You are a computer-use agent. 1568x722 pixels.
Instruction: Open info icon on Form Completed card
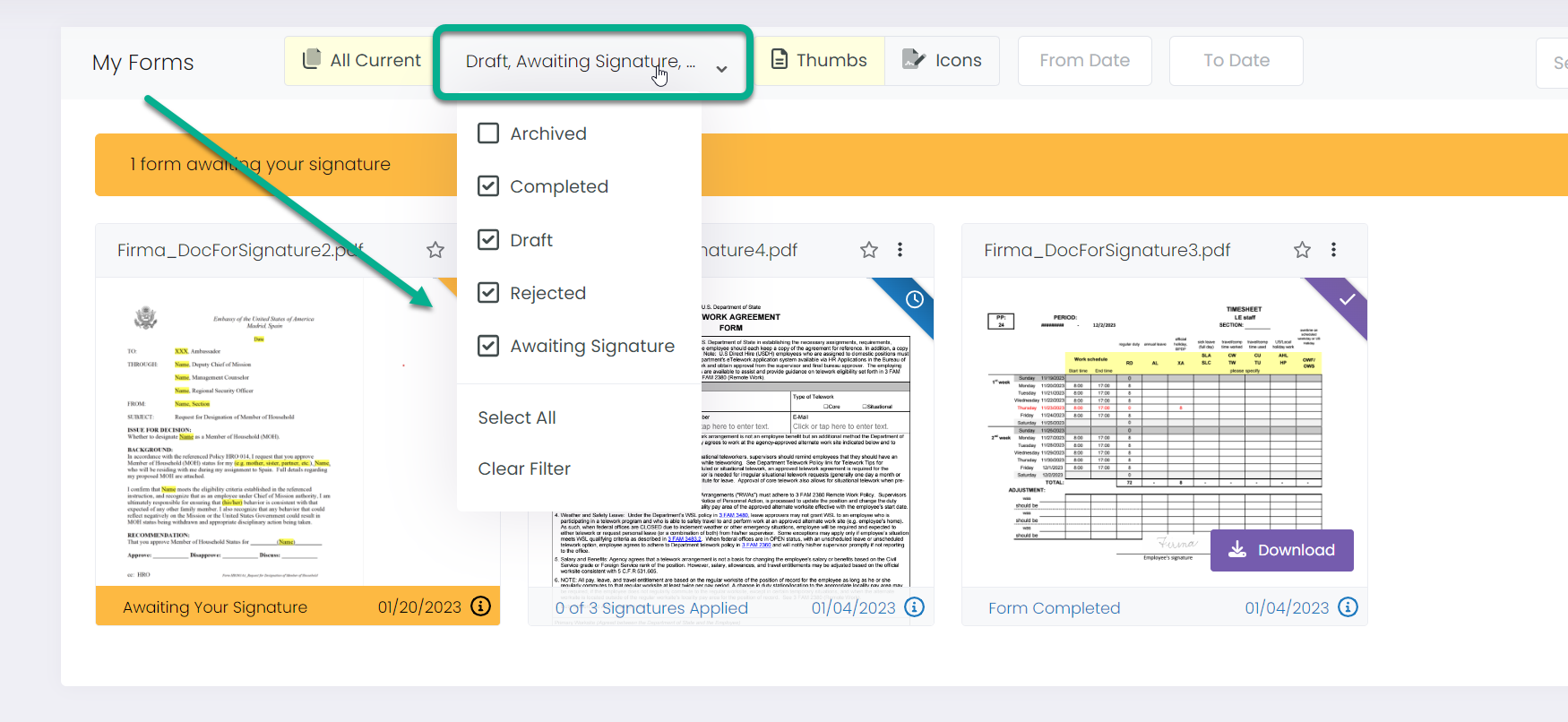1348,607
